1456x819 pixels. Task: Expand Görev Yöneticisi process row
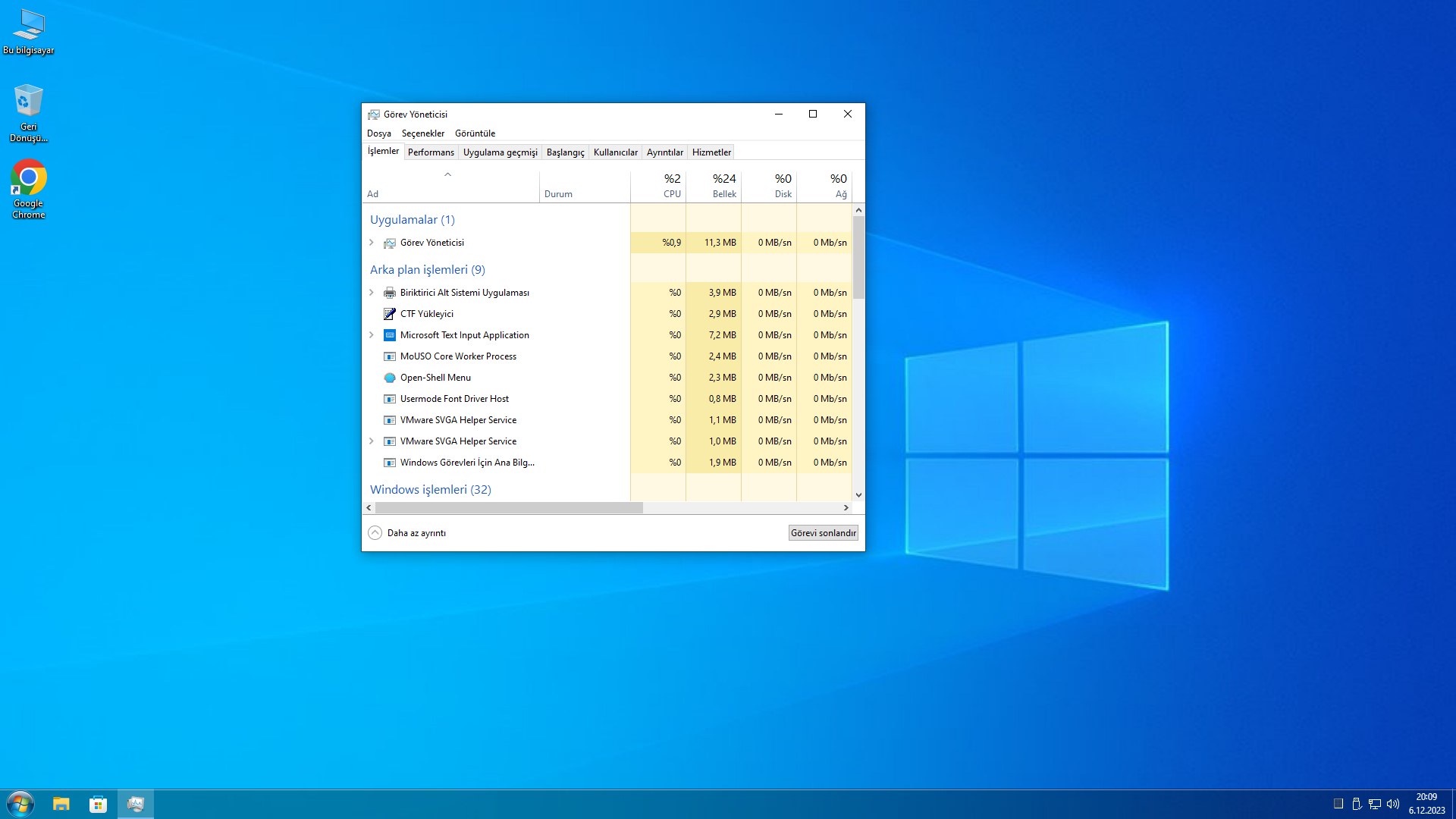(372, 243)
